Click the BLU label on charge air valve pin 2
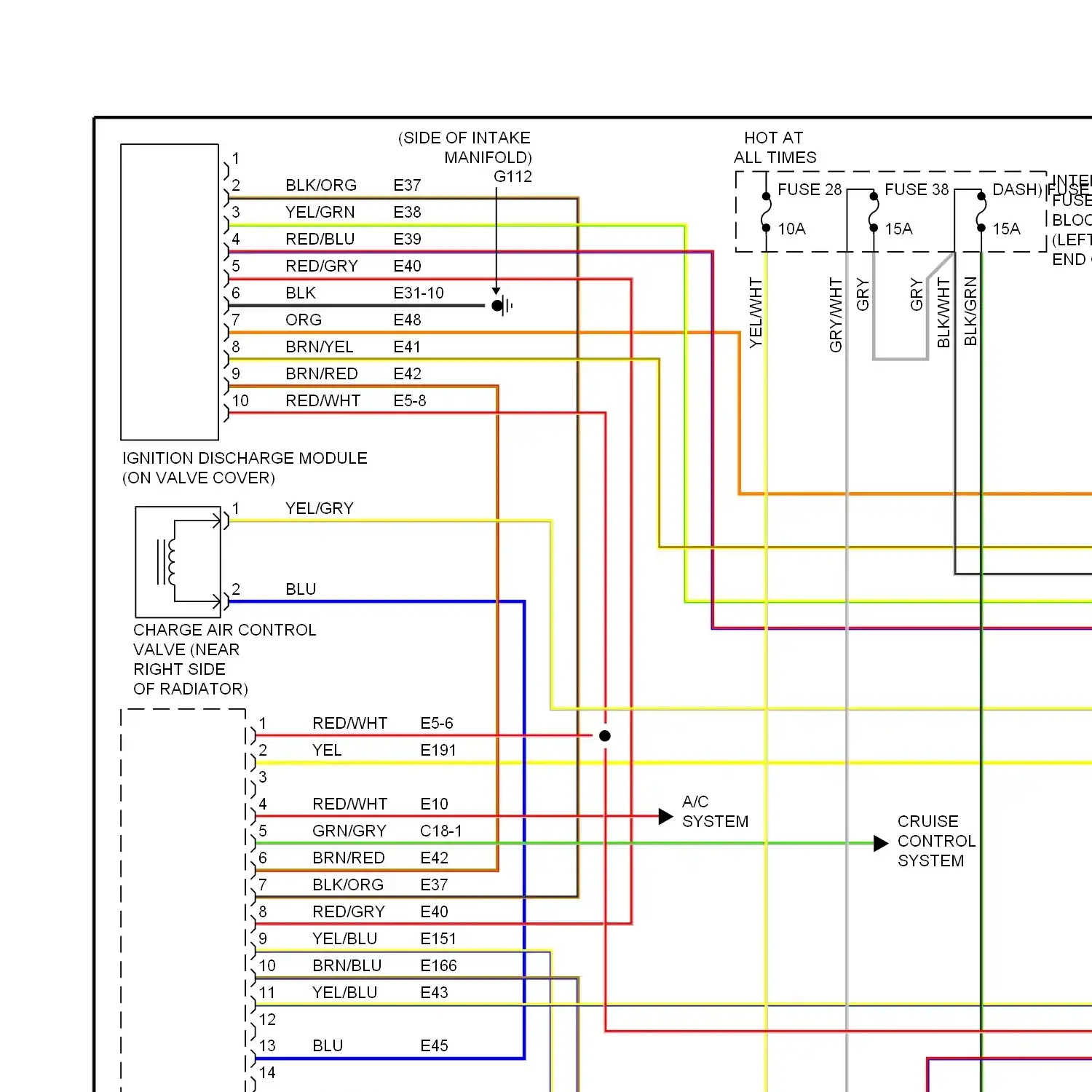1092x1092 pixels. pyautogui.click(x=301, y=590)
